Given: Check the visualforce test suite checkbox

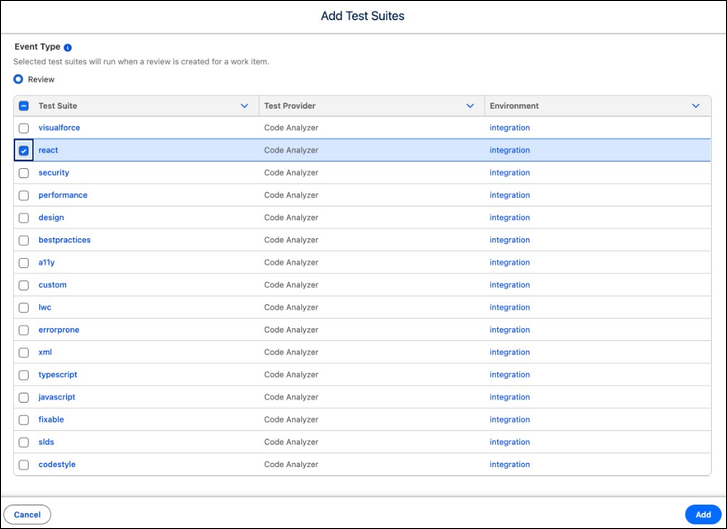Looking at the screenshot, I should tap(24, 128).
